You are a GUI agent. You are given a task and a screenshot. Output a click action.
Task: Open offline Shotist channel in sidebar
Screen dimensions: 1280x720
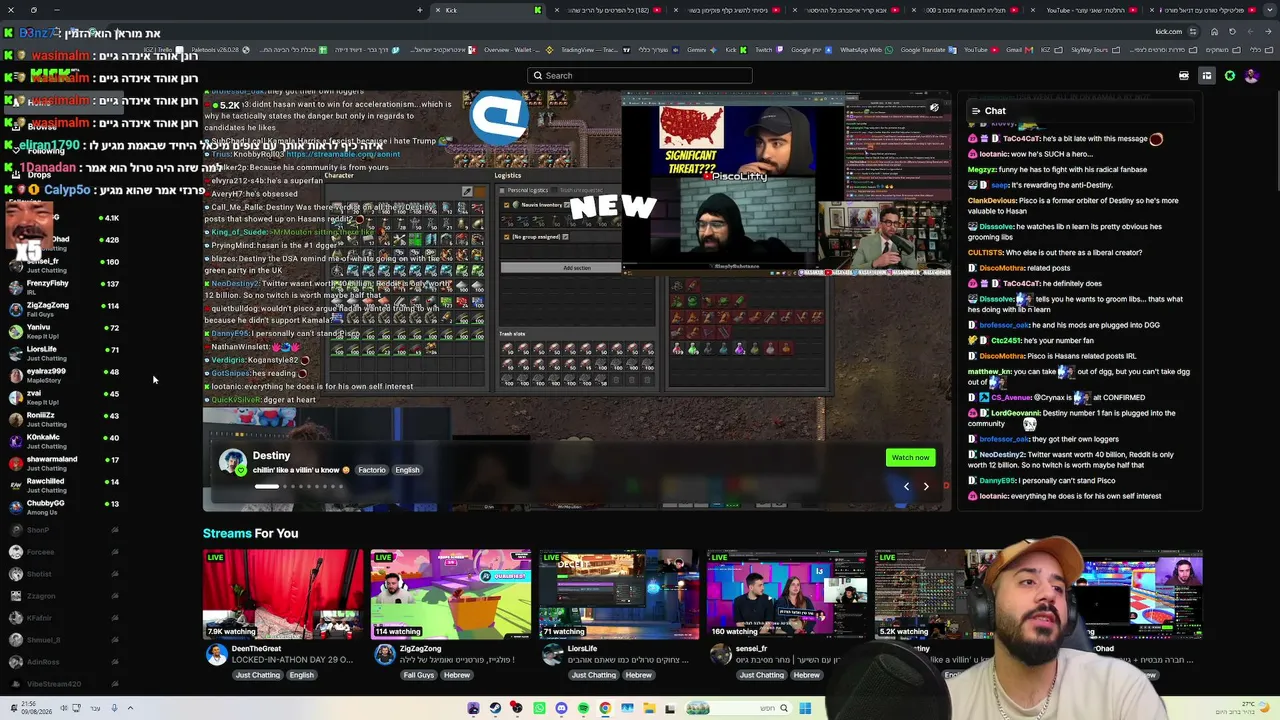point(62,574)
